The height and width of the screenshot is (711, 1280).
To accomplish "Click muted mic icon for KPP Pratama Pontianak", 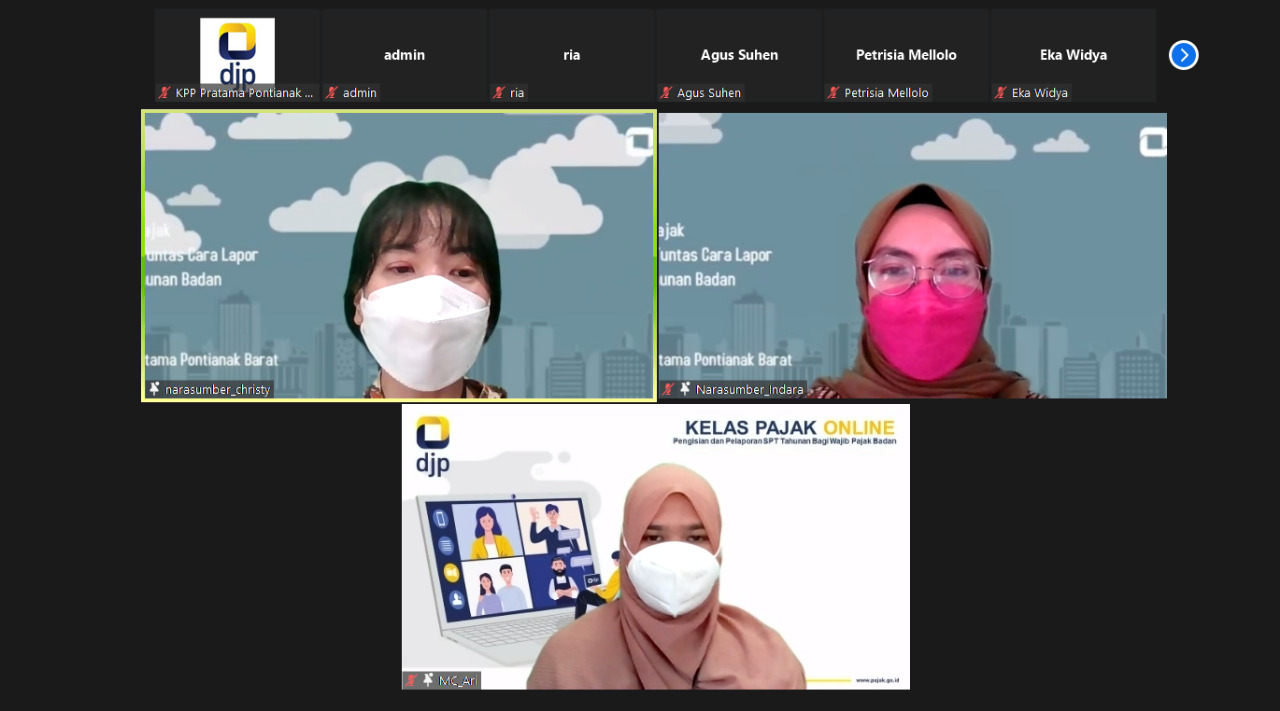I will pos(165,93).
